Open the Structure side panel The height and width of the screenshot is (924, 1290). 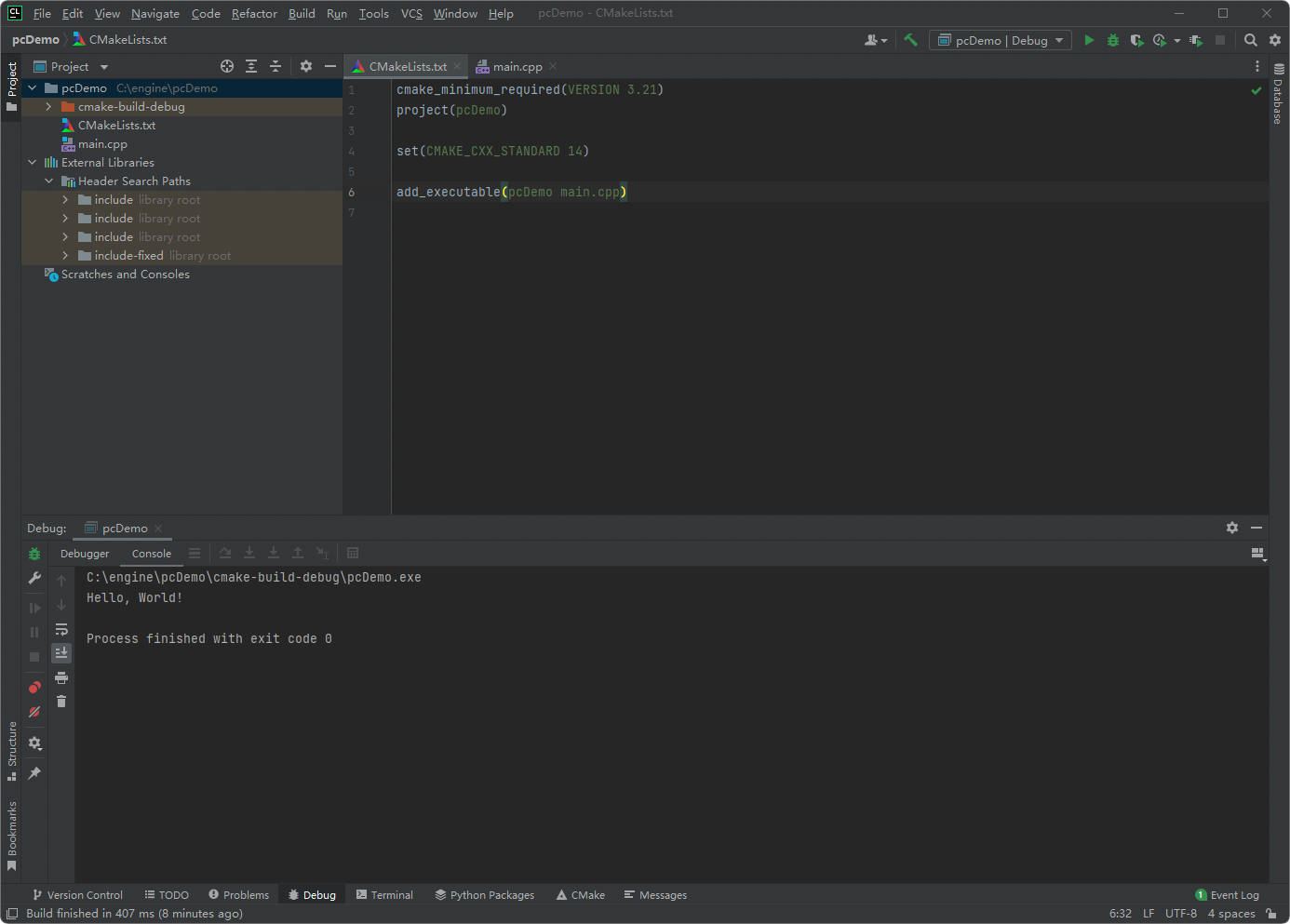tap(12, 751)
